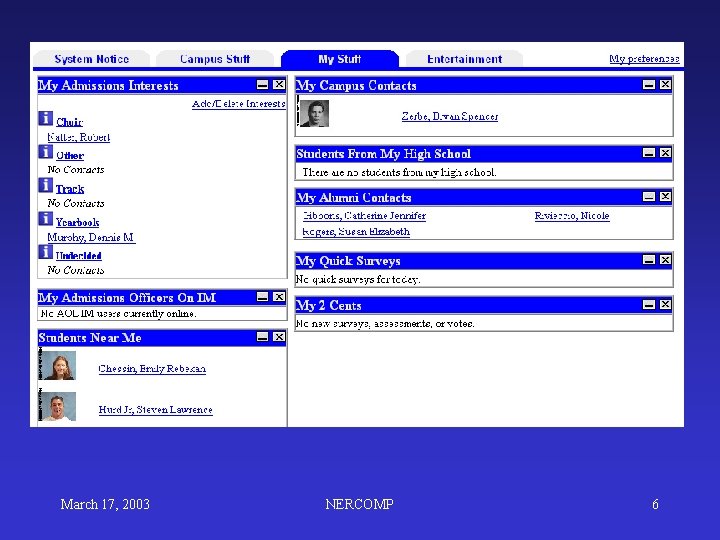This screenshot has height=540, width=720.
Task: Open Zerbe, Devan Spencer contact link
Action: 450,116
